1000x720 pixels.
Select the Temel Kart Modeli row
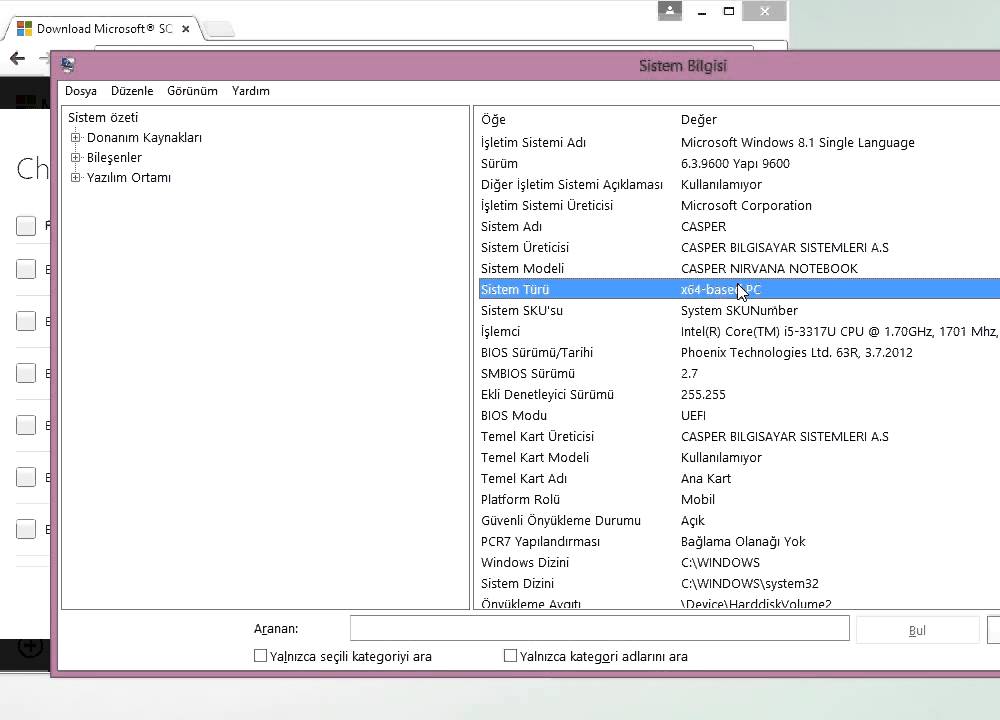click(739, 458)
